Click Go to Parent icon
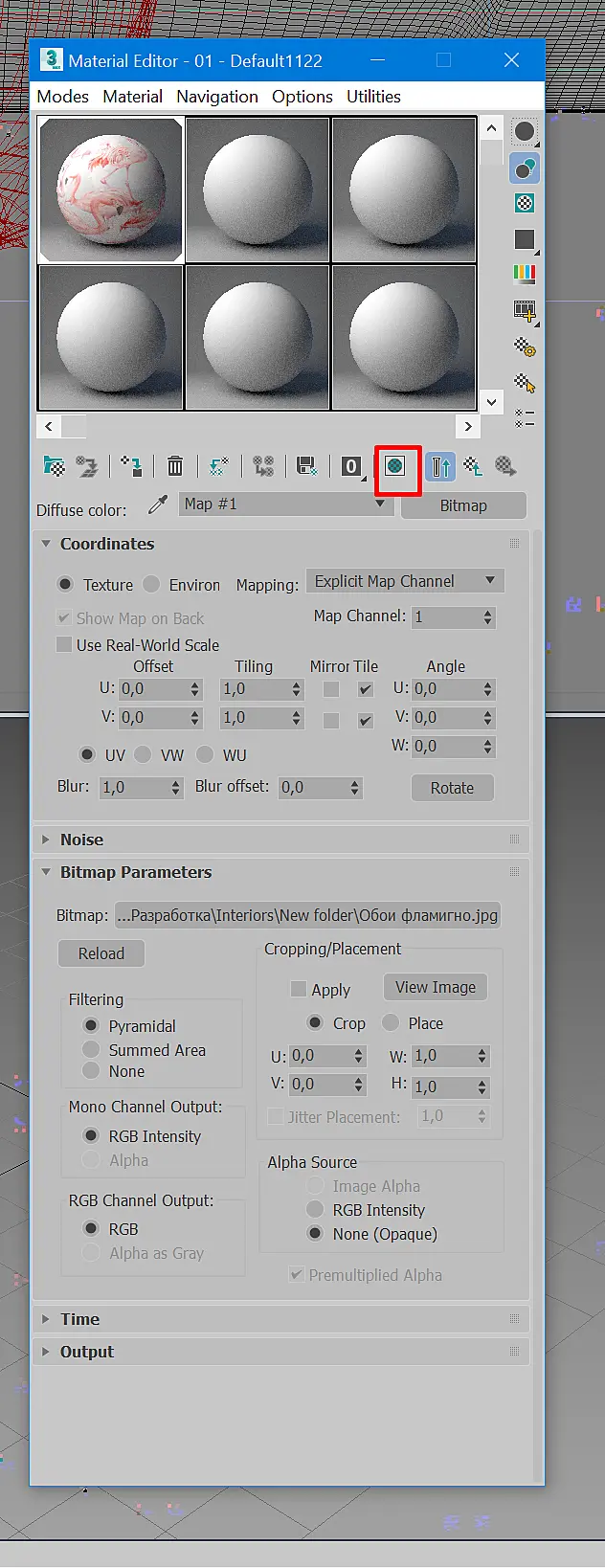 click(473, 466)
